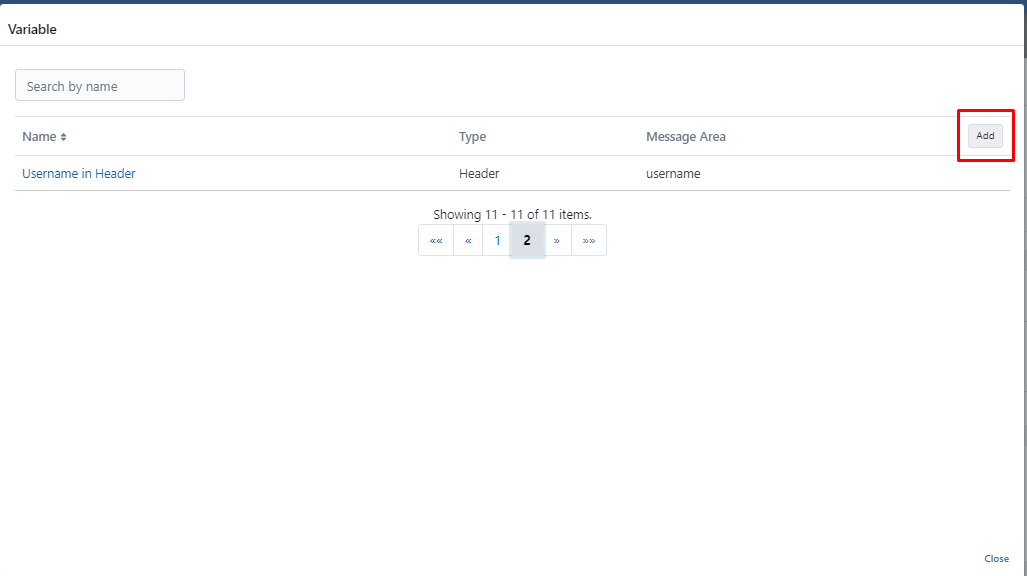Click the vertical scrollbar at right edge
Image resolution: width=1027 pixels, height=576 pixels.
pos(1023,300)
